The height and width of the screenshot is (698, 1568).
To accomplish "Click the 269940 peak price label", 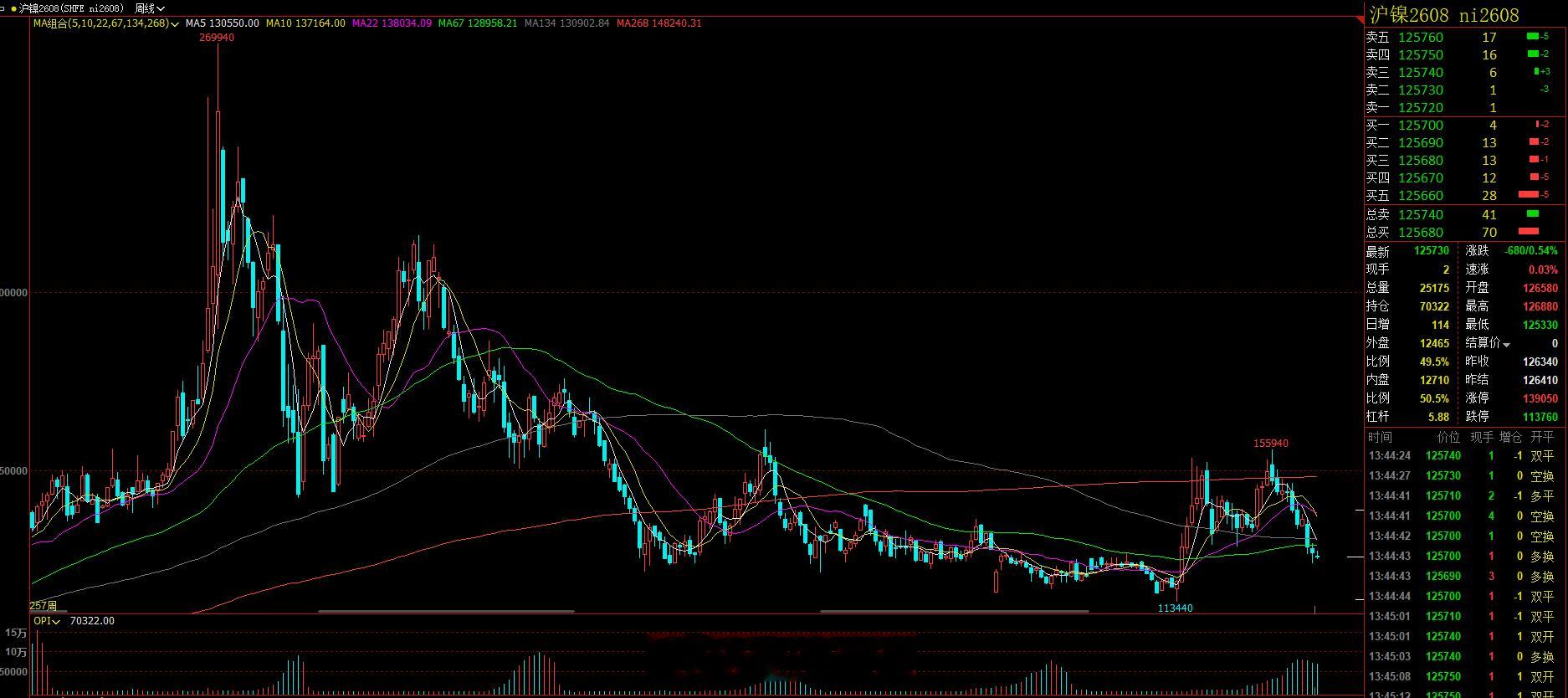I will point(217,38).
